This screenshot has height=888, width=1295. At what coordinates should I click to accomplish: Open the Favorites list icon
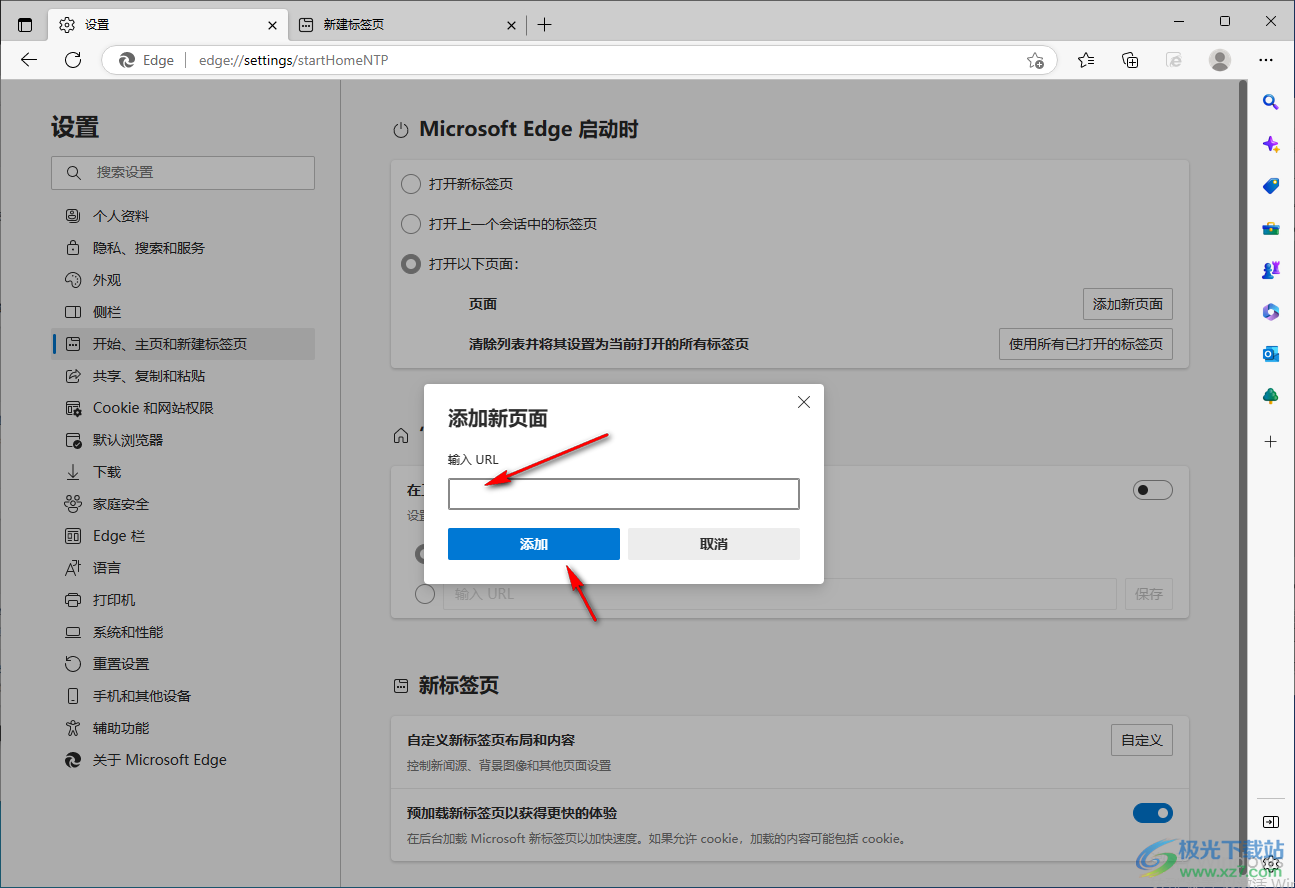(x=1086, y=60)
